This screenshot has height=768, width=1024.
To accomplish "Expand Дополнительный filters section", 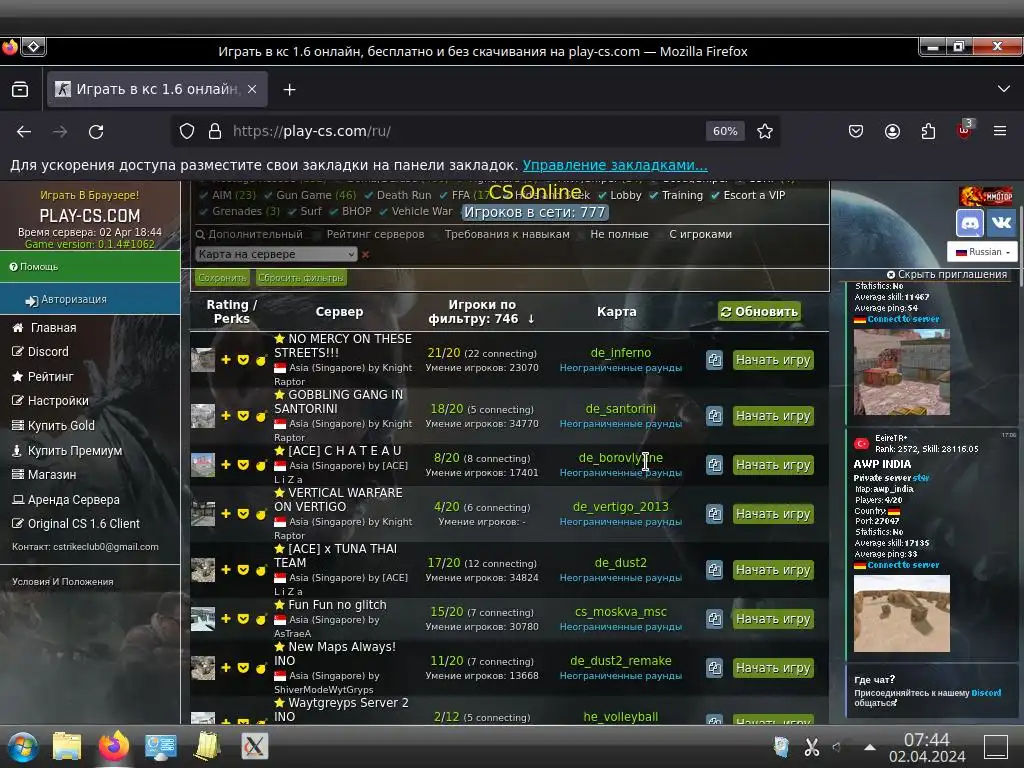I will (x=249, y=234).
